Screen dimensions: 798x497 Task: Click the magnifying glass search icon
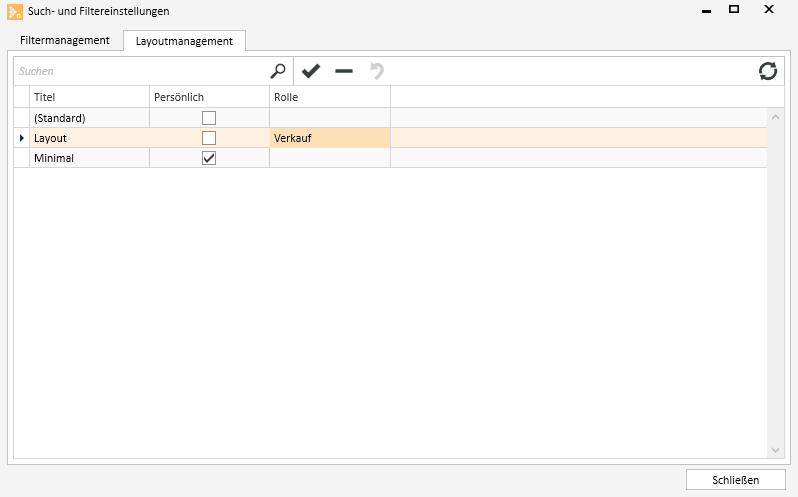tap(278, 71)
